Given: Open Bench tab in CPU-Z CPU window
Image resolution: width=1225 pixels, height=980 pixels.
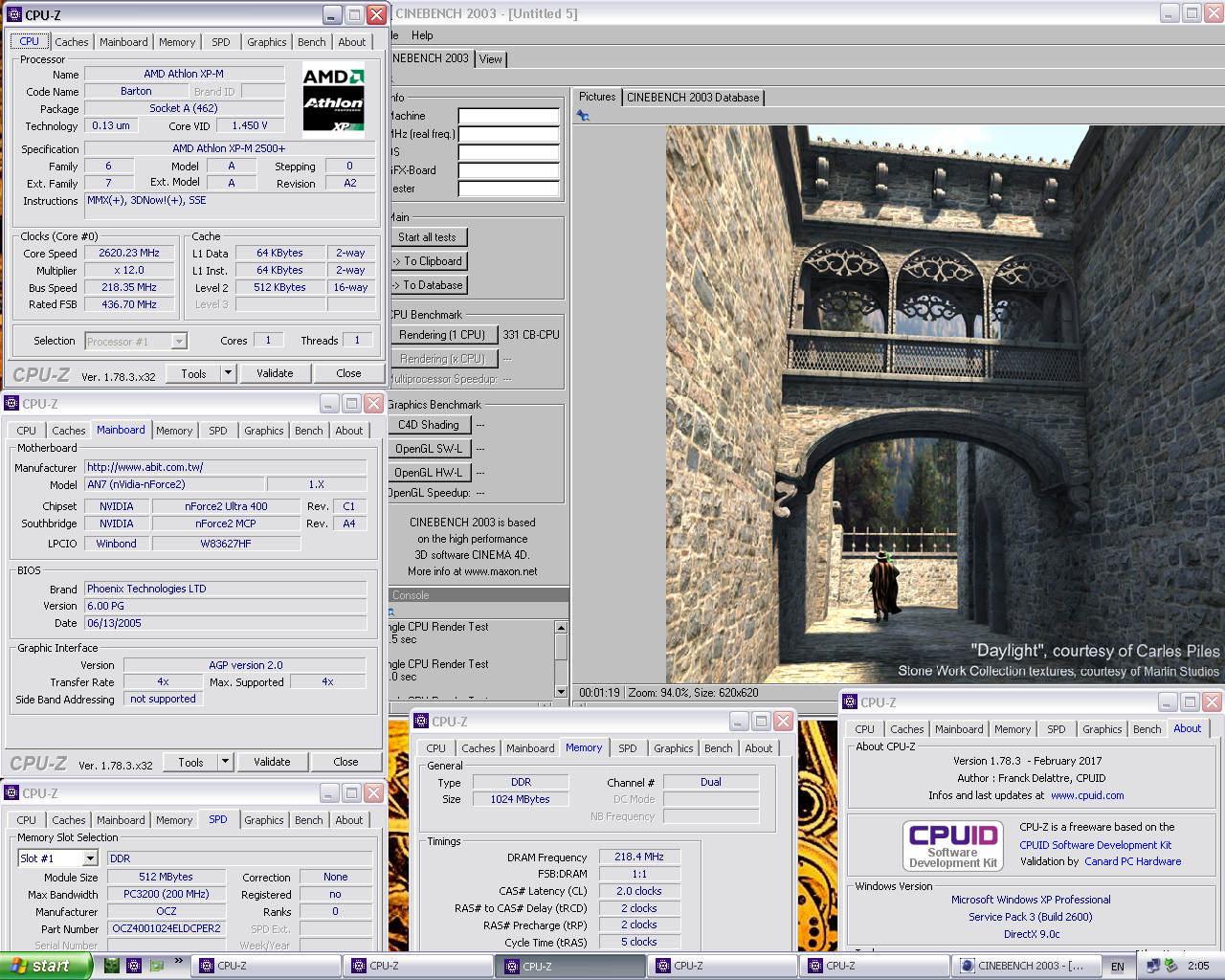Looking at the screenshot, I should tap(312, 42).
